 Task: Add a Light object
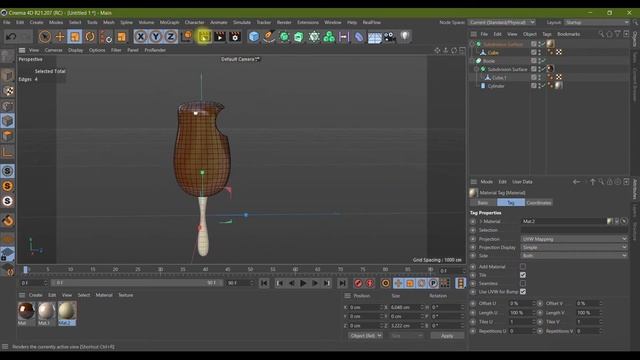[x=404, y=37]
